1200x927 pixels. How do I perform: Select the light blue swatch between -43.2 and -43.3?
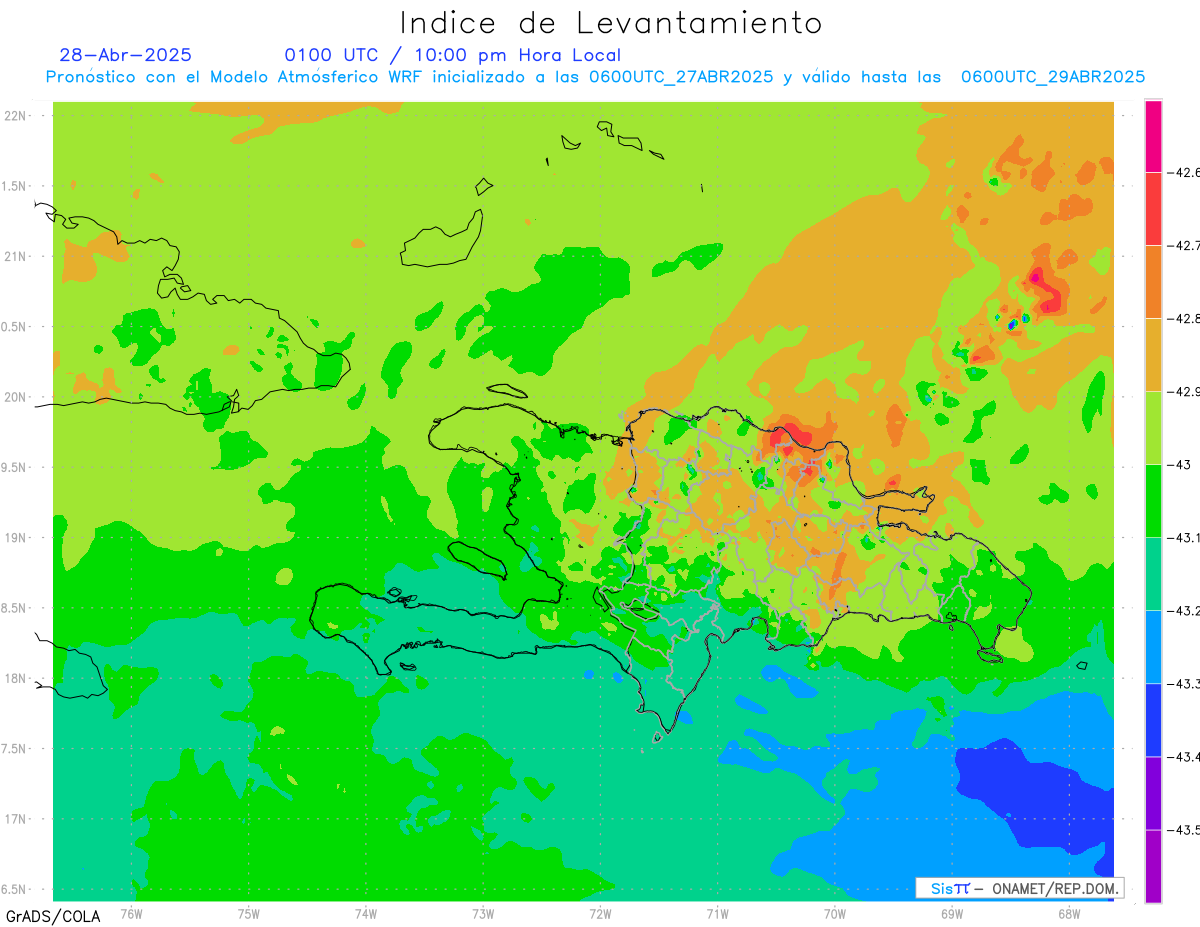pyautogui.click(x=1153, y=646)
